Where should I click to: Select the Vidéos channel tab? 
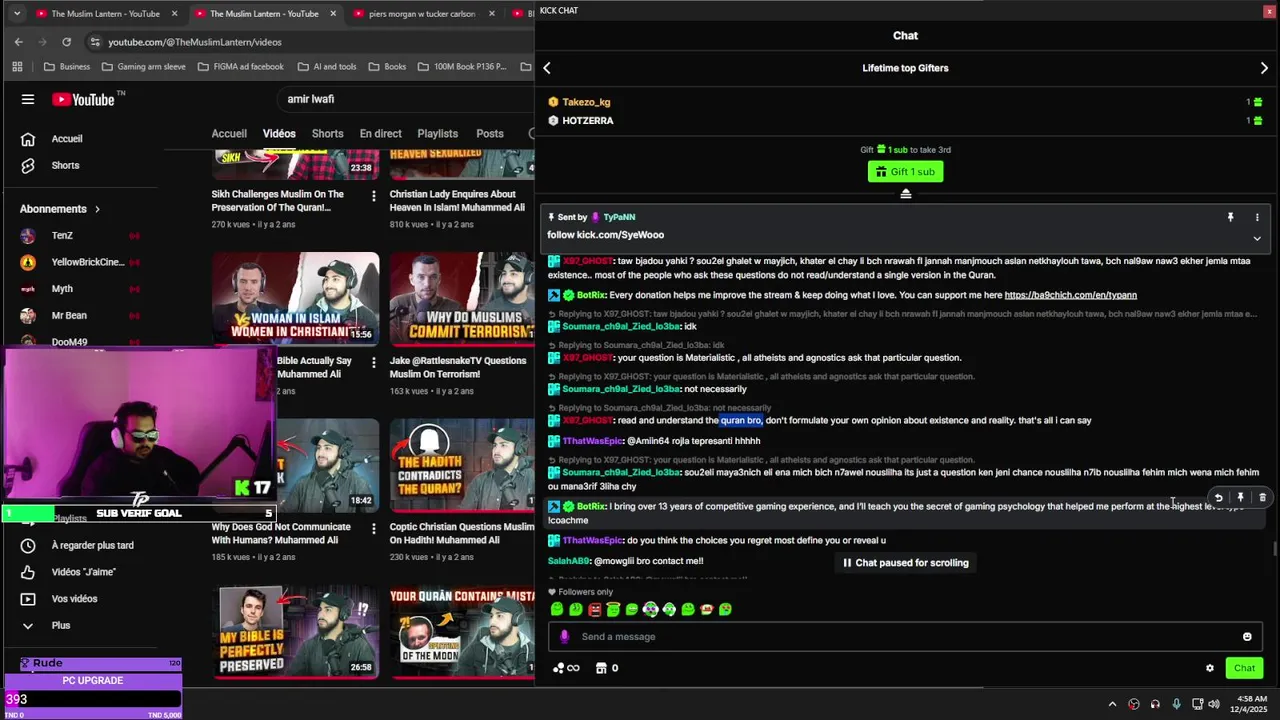(279, 134)
